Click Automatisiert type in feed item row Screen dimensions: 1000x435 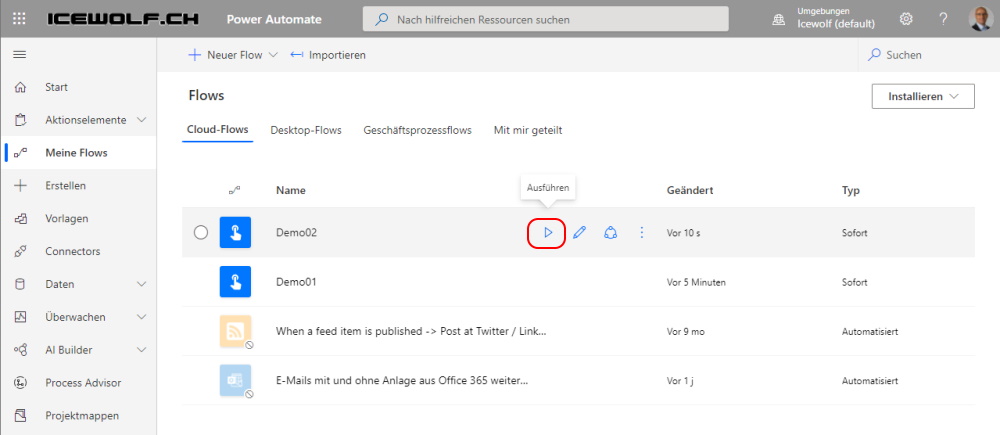[870, 332]
